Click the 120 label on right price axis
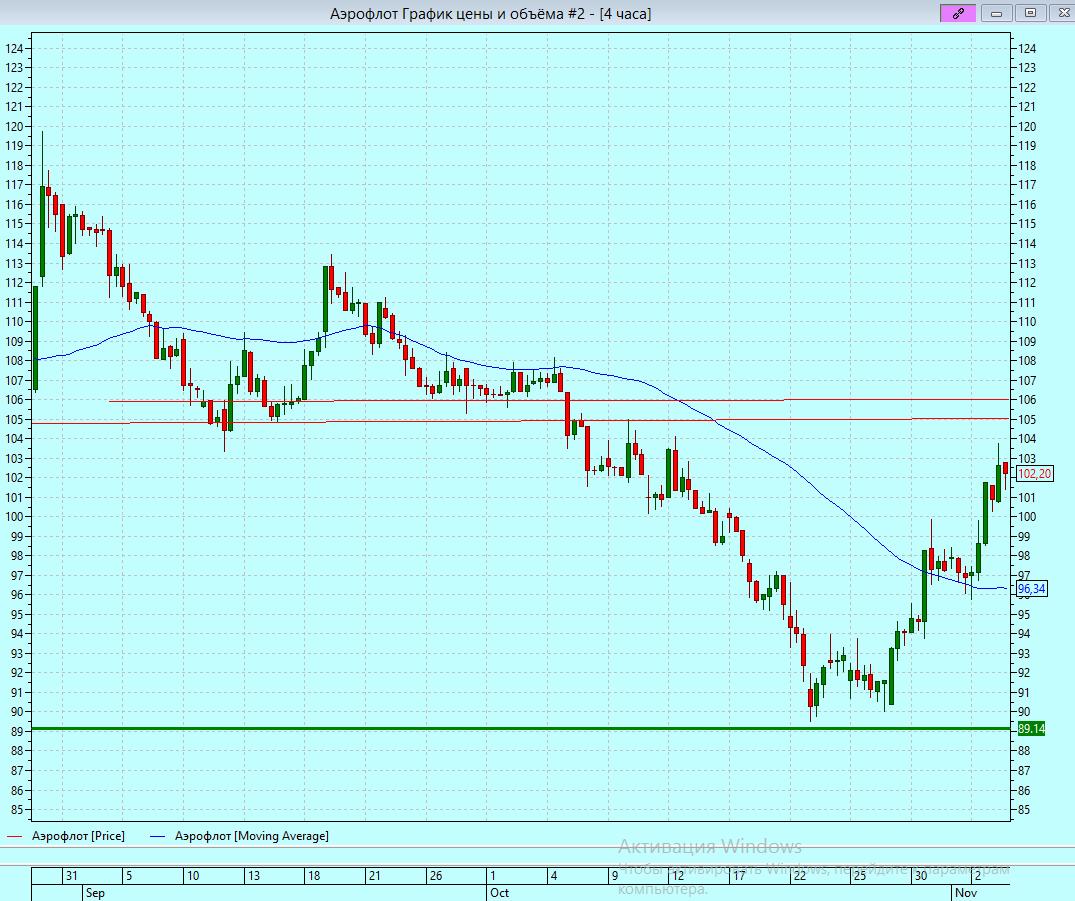The height and width of the screenshot is (901, 1075). pos(1027,127)
